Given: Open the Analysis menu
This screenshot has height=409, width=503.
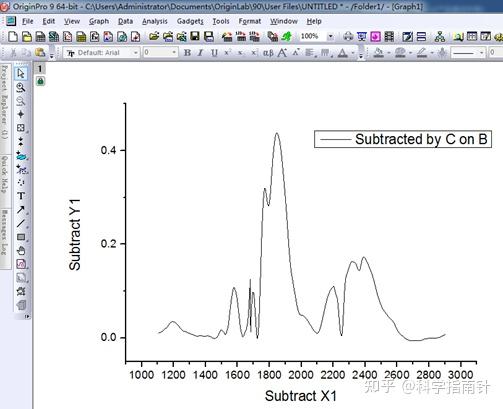Looking at the screenshot, I should click(155, 21).
